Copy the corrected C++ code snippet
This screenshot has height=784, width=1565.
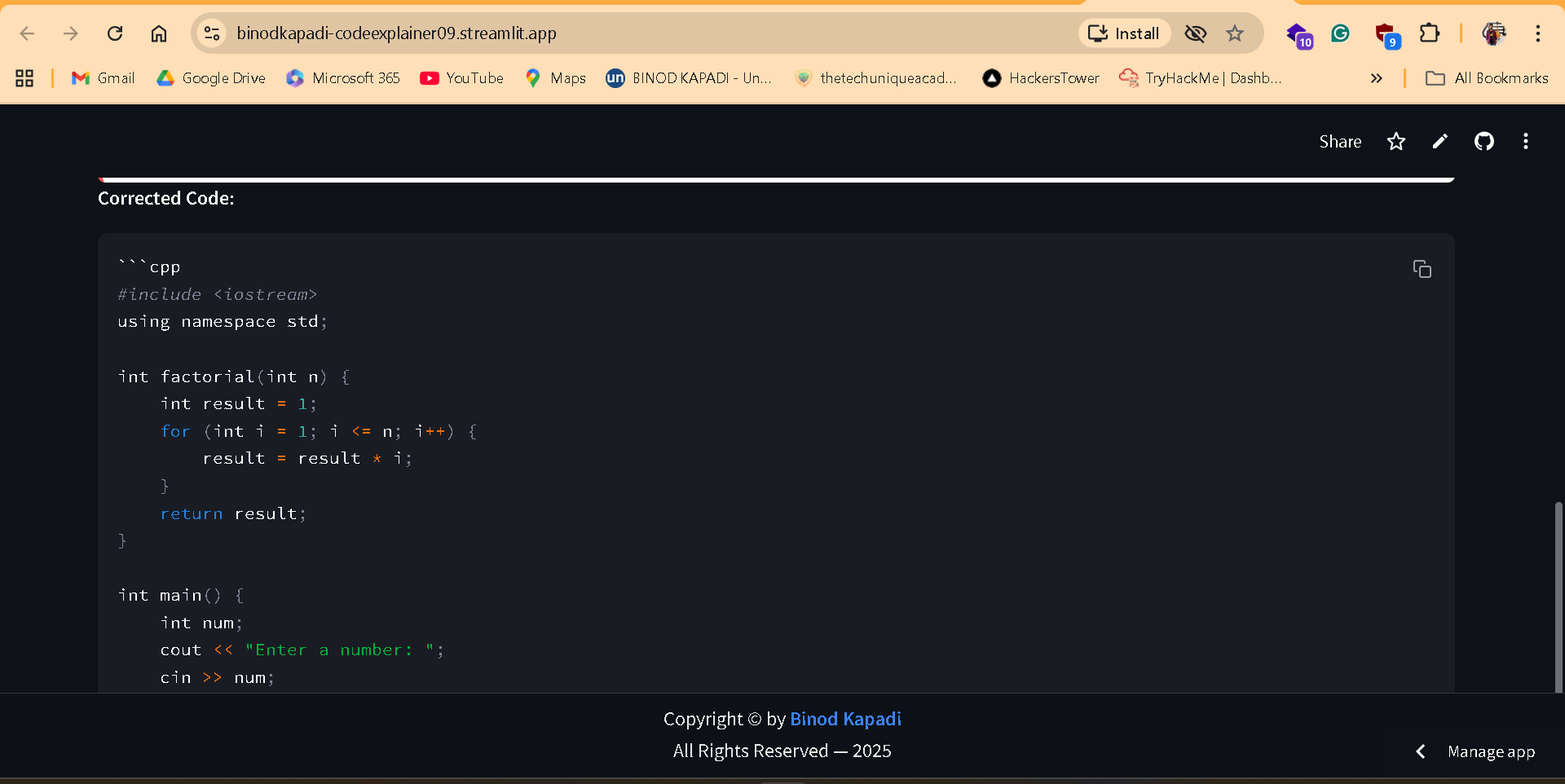tap(1422, 268)
